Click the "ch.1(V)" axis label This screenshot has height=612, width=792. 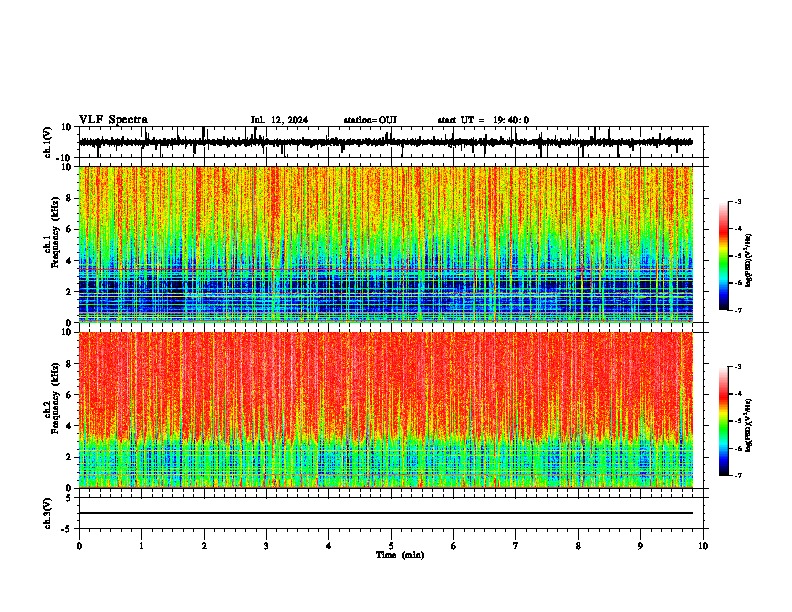(x=48, y=142)
